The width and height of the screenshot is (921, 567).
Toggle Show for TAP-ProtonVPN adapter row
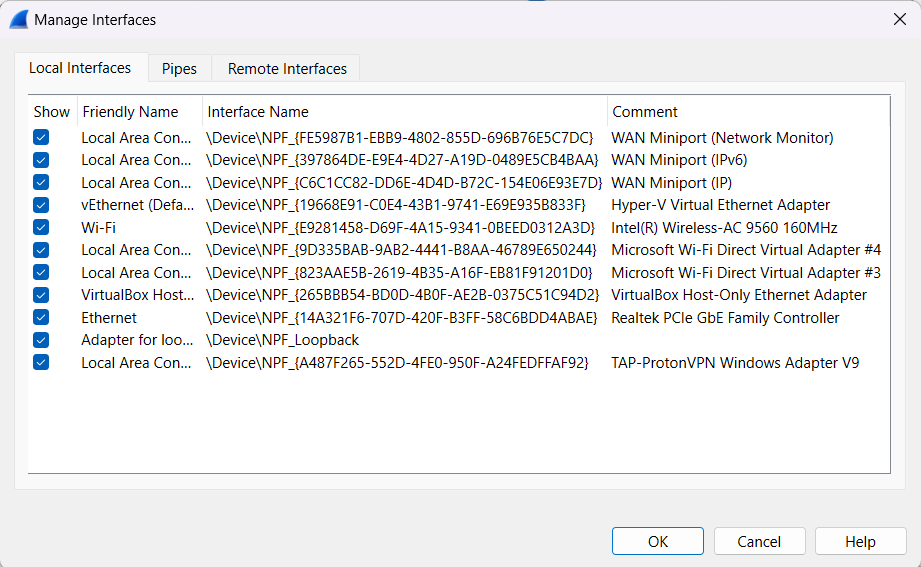(41, 363)
